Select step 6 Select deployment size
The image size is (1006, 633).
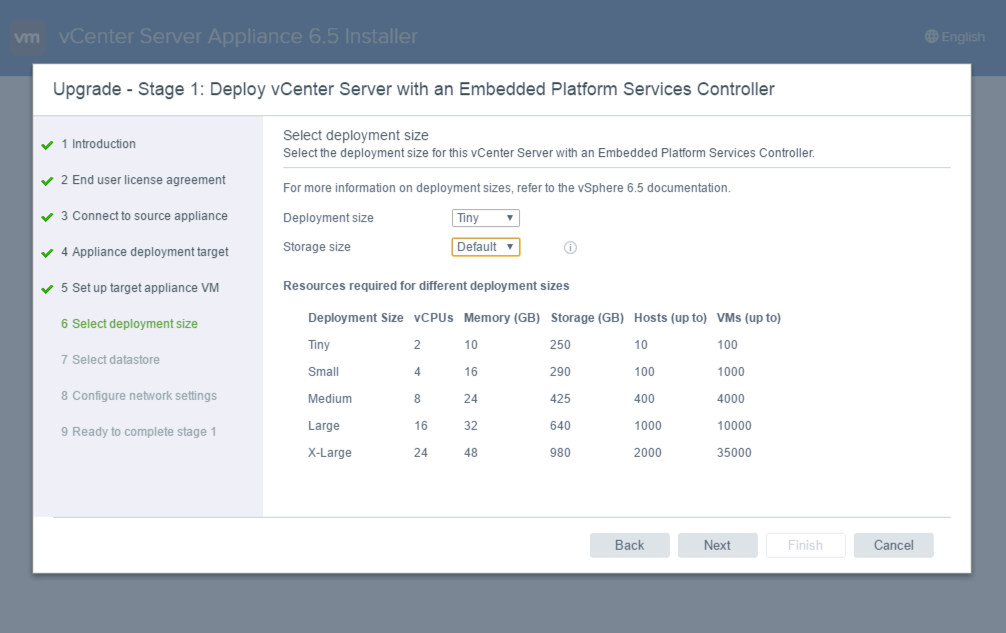click(129, 323)
